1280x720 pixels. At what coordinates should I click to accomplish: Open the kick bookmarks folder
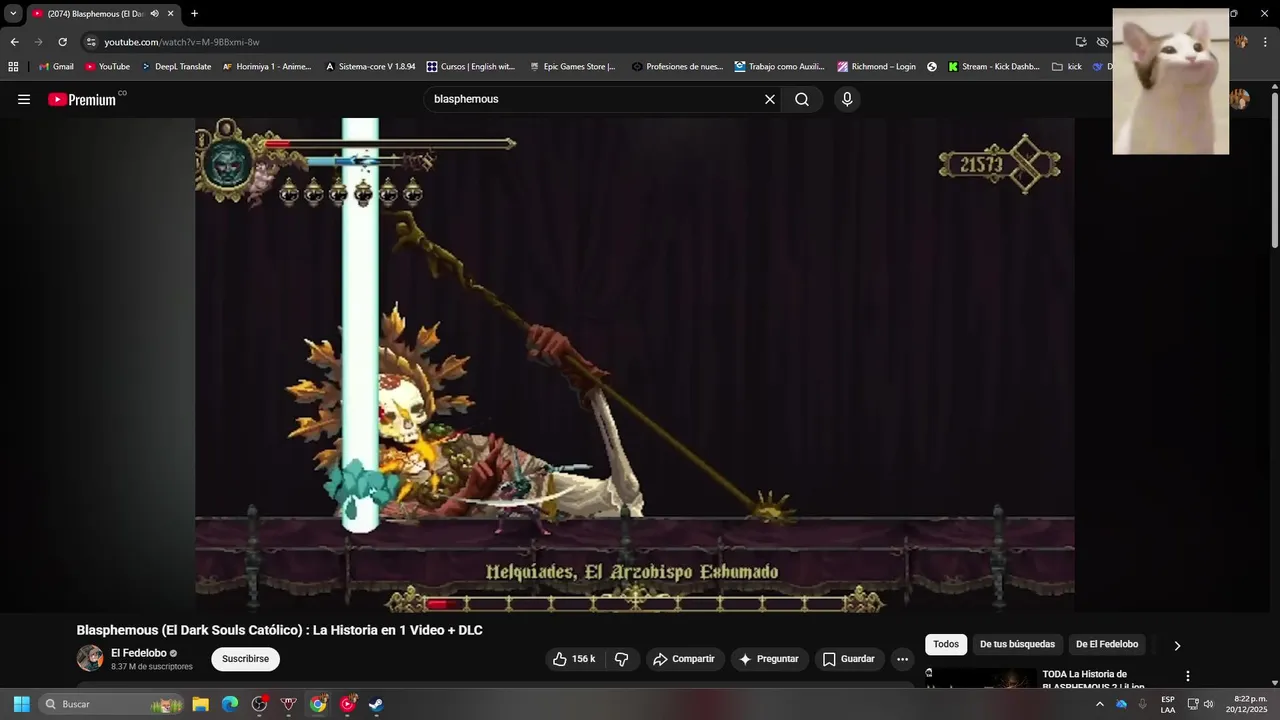(1067, 67)
